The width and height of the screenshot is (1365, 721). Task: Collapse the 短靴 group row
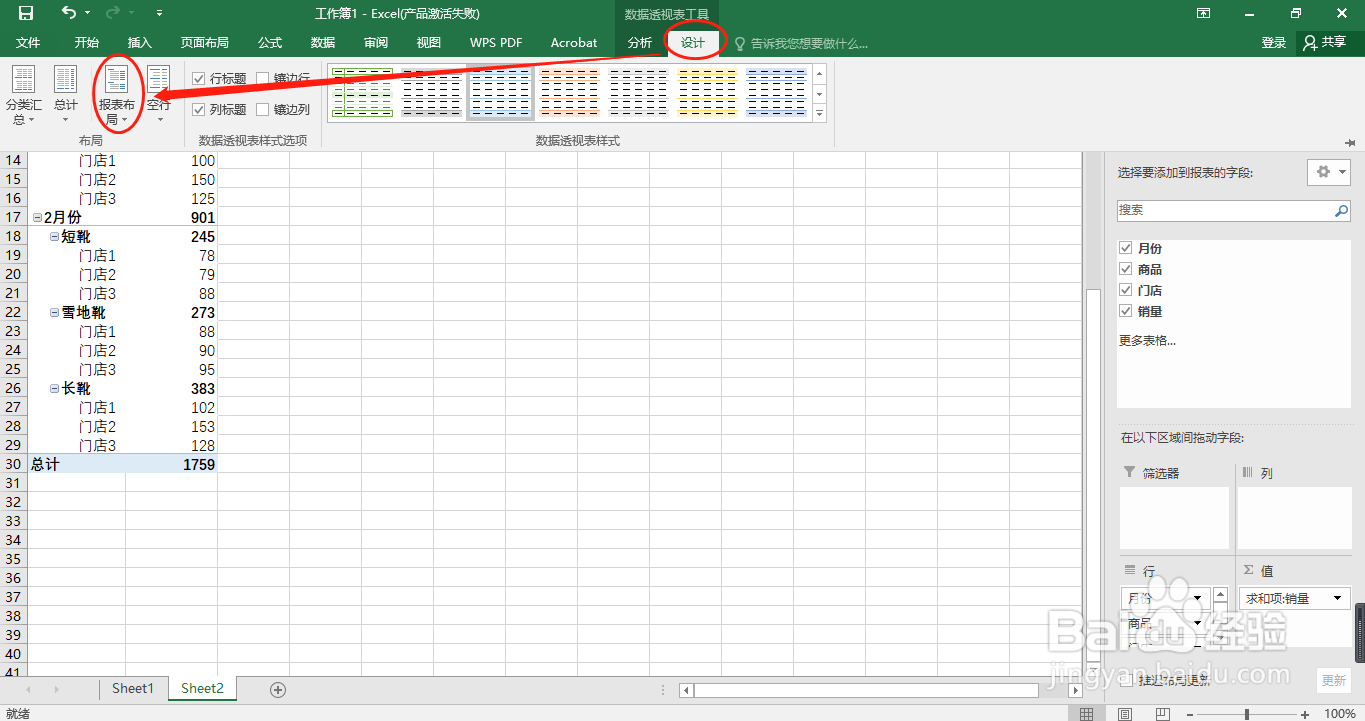point(55,236)
